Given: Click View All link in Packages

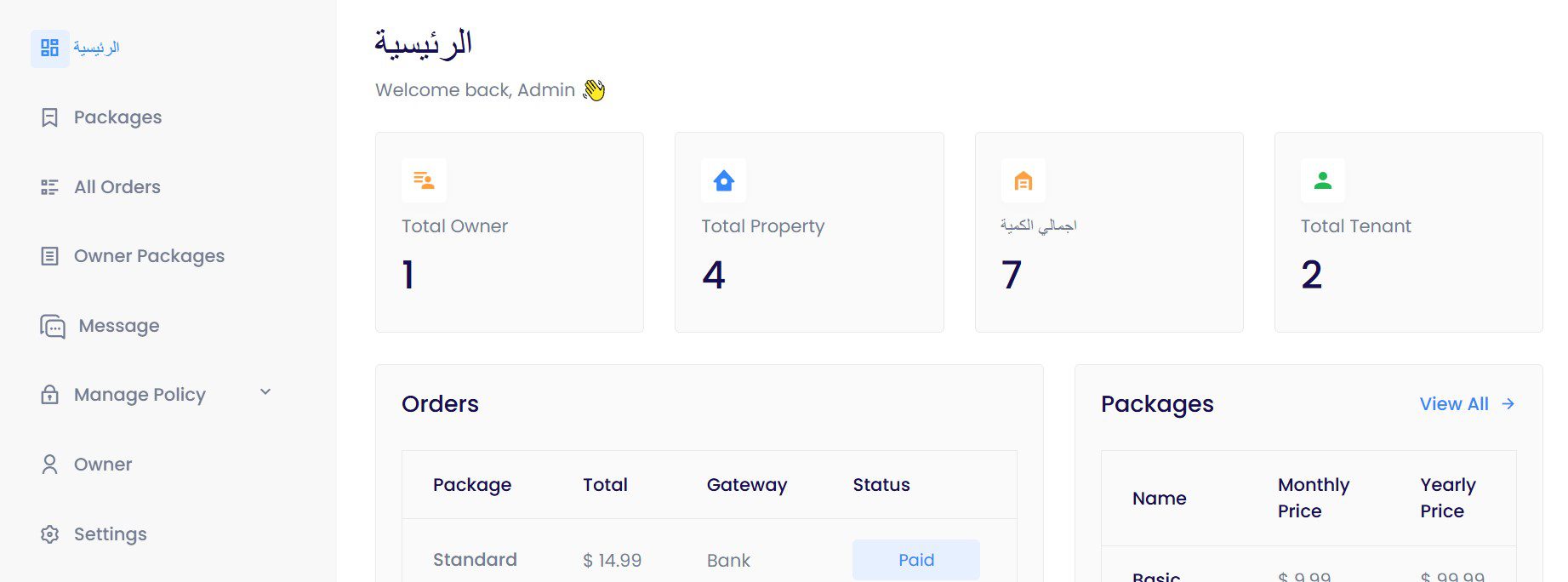Looking at the screenshot, I should pyautogui.click(x=1454, y=404).
